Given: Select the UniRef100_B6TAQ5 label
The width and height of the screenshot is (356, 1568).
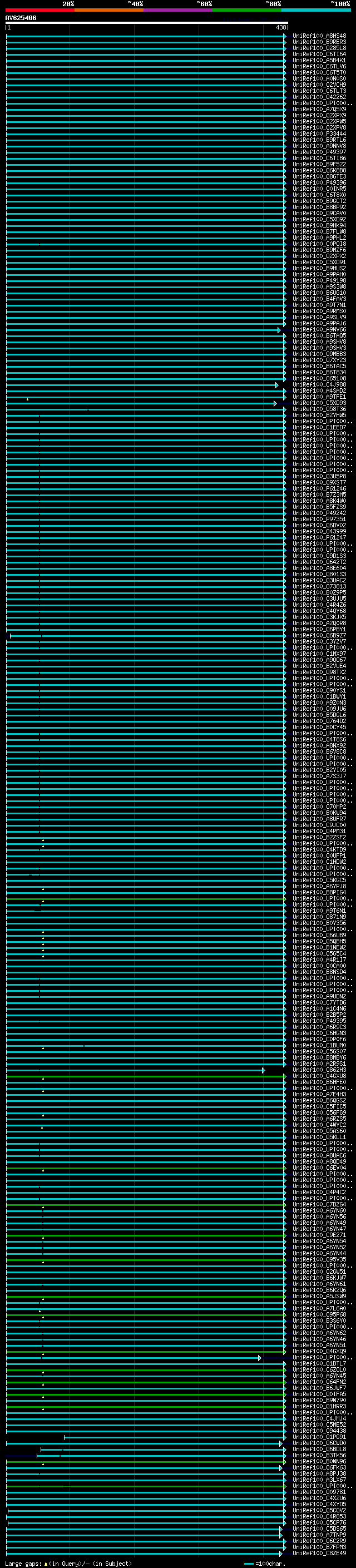Looking at the screenshot, I should click(319, 336).
